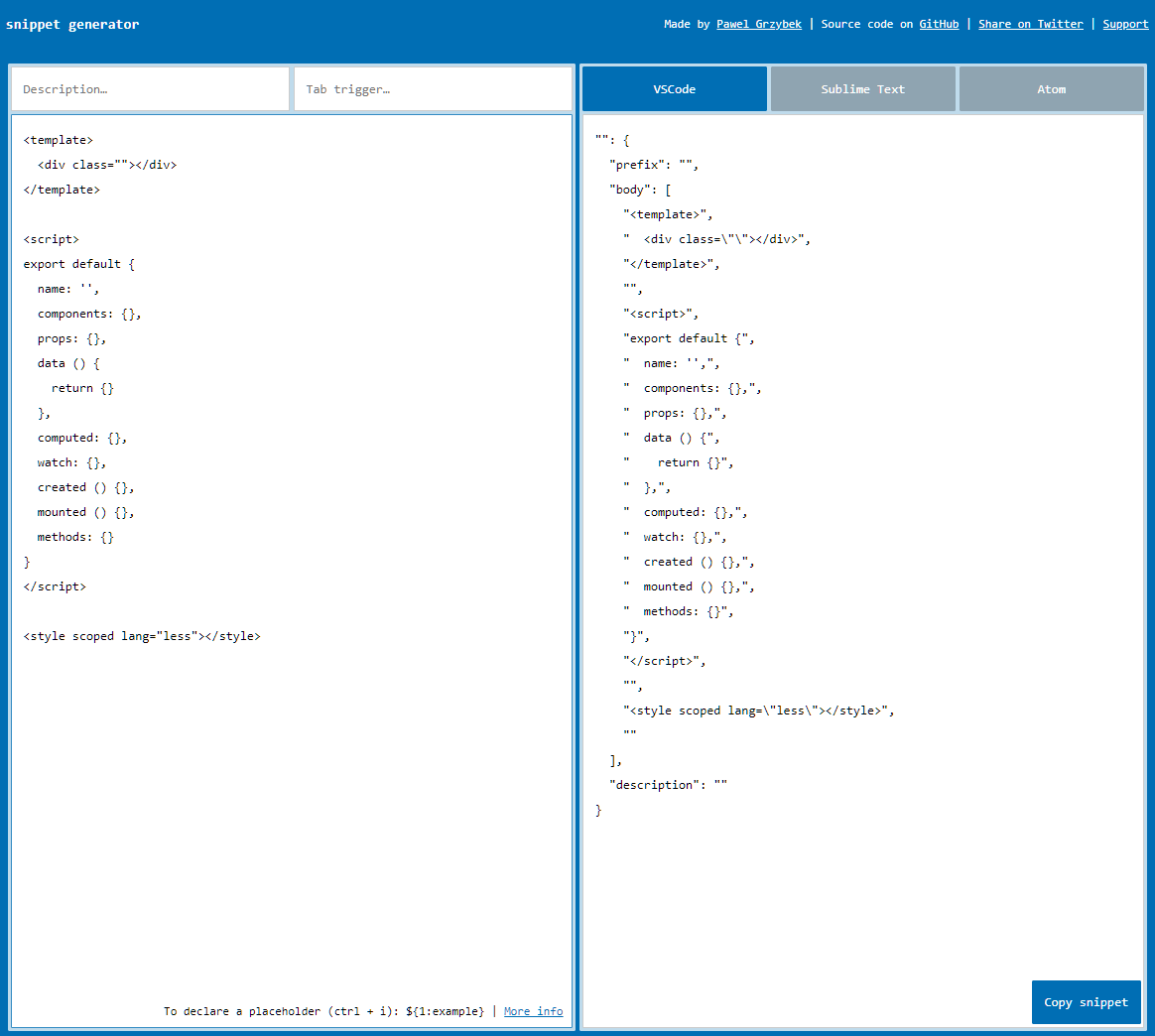Viewport: 1155px width, 1036px height.
Task: Open the GitHub source code link
Action: click(939, 24)
